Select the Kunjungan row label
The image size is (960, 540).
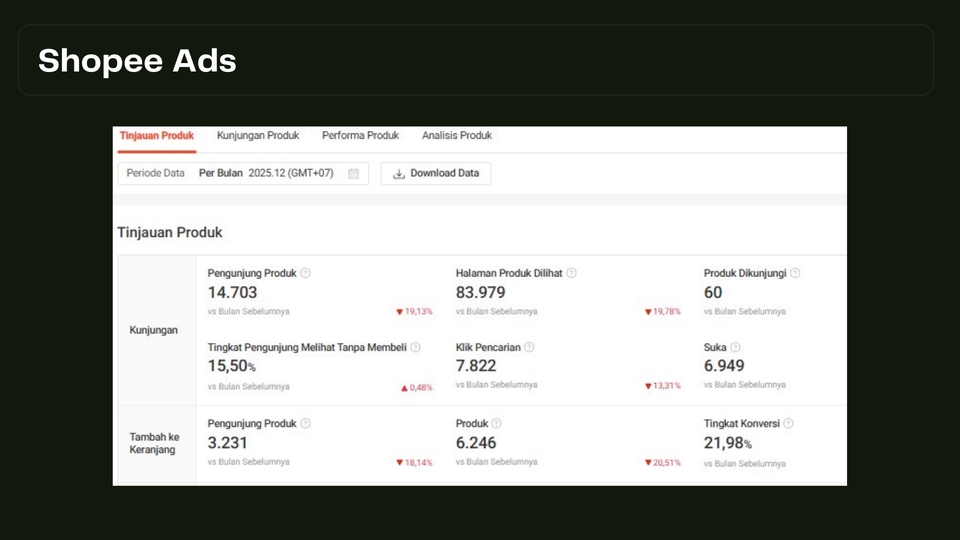[154, 330]
